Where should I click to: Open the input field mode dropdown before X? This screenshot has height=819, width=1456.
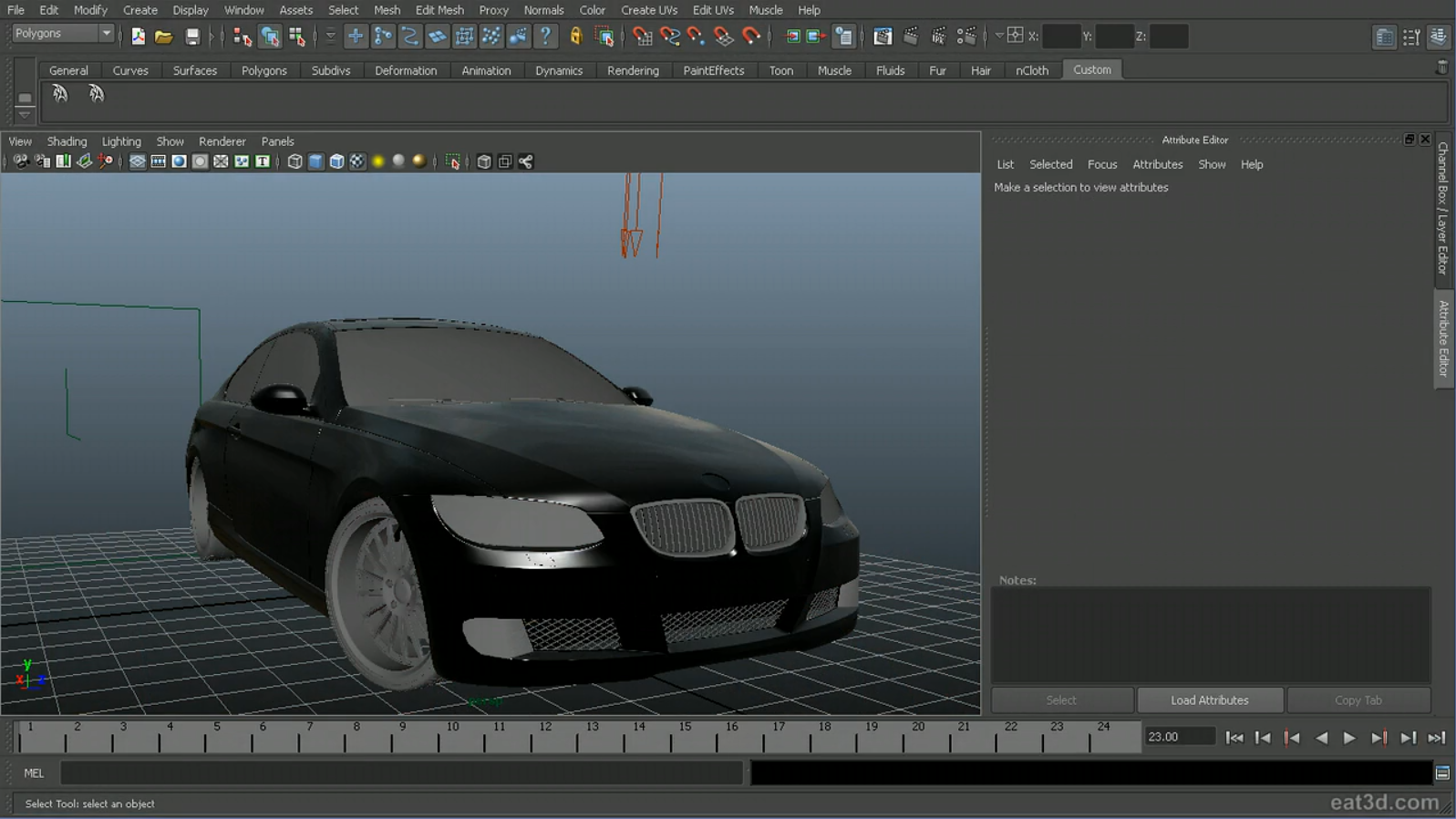[999, 36]
